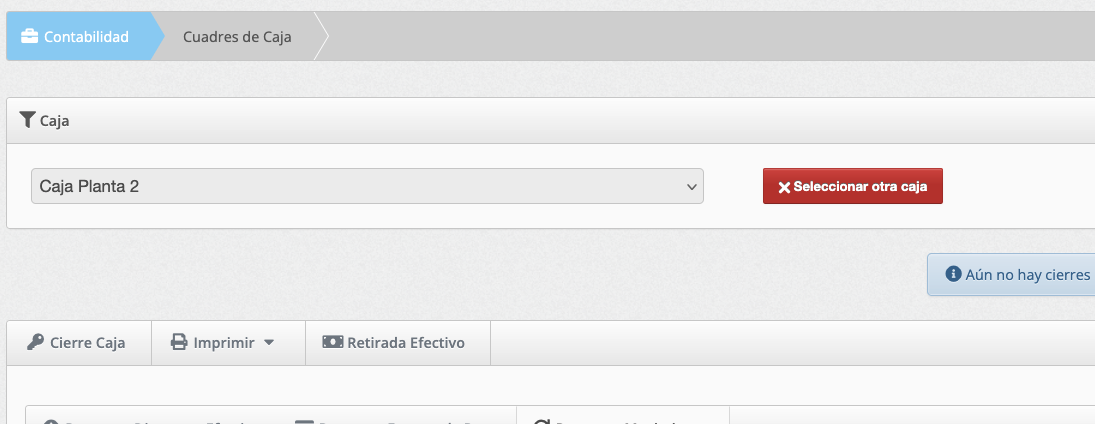
Task: Click the circular-arrow icon in the lower tab row
Action: (542, 422)
